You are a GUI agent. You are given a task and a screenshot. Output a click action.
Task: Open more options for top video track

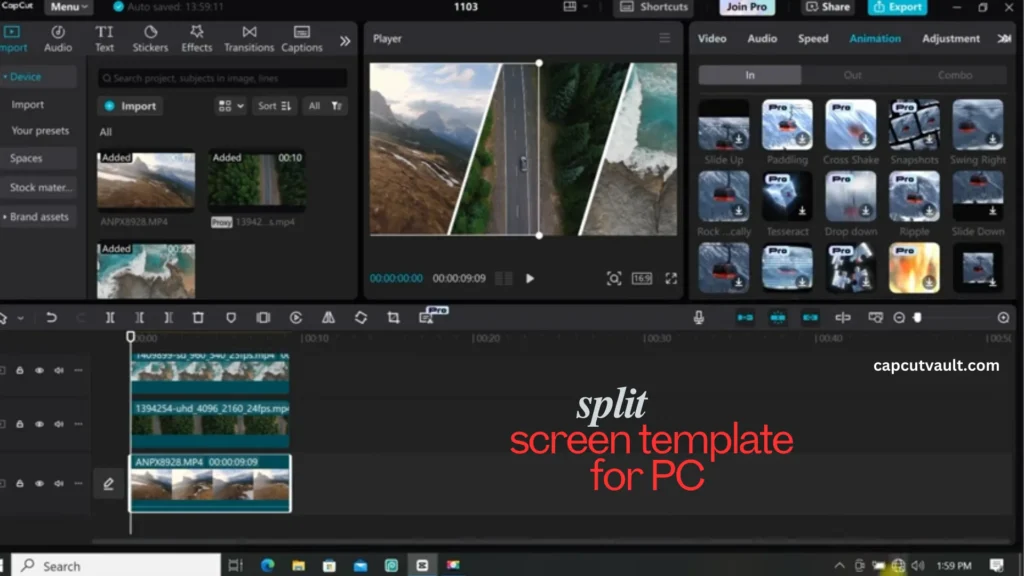78,370
